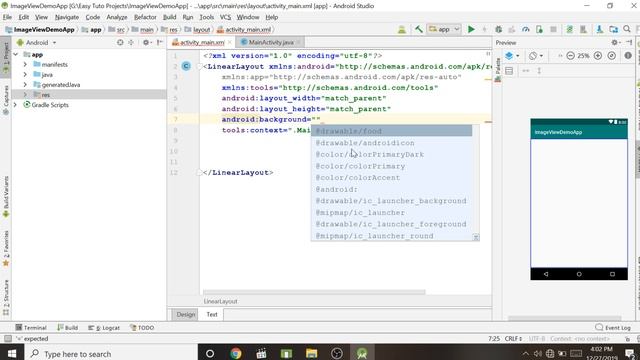The height and width of the screenshot is (360, 640).
Task: Click the Profile app gauge icon
Action: (x=526, y=29)
